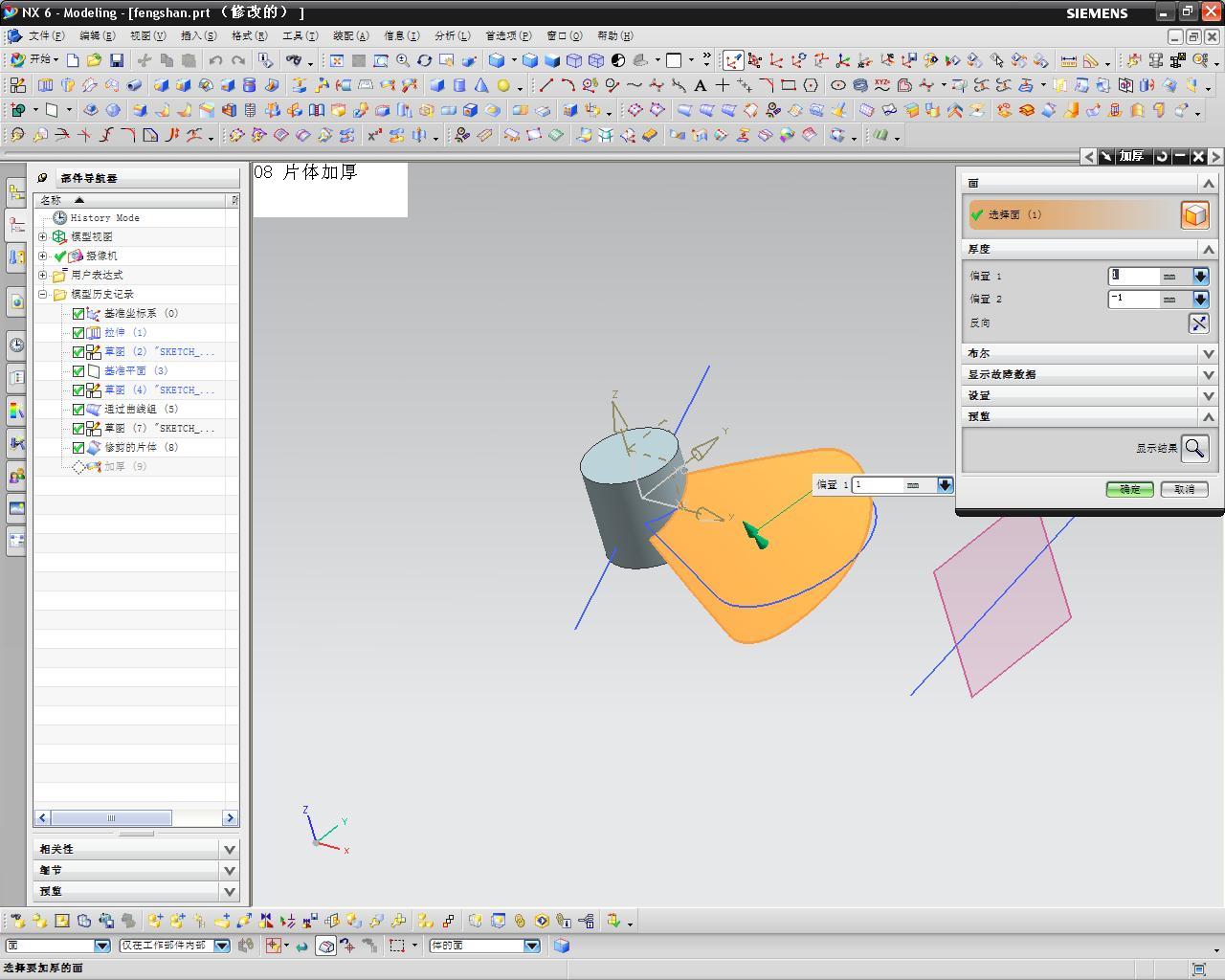
Task: Select the Line curve tool
Action: [546, 85]
